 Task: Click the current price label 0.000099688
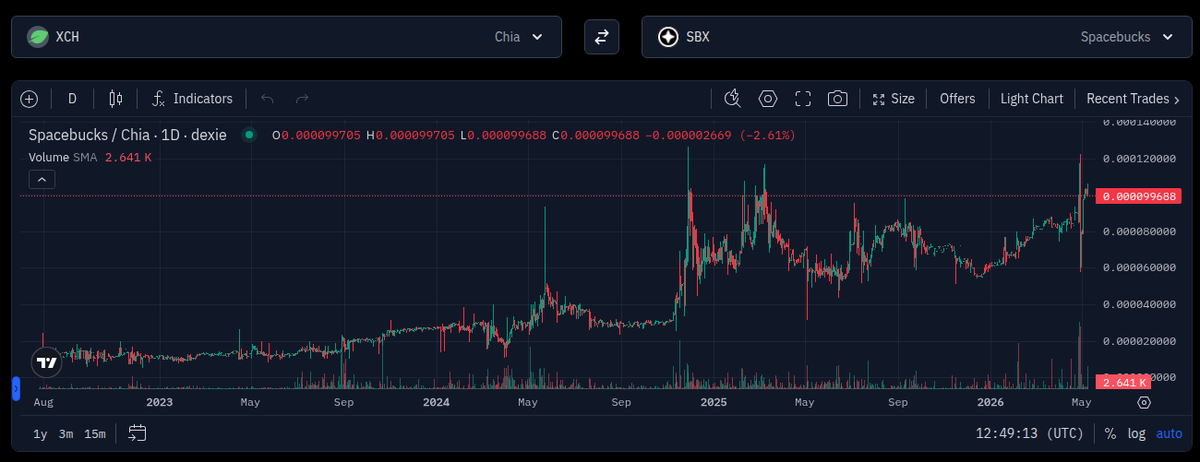[x=1139, y=196]
